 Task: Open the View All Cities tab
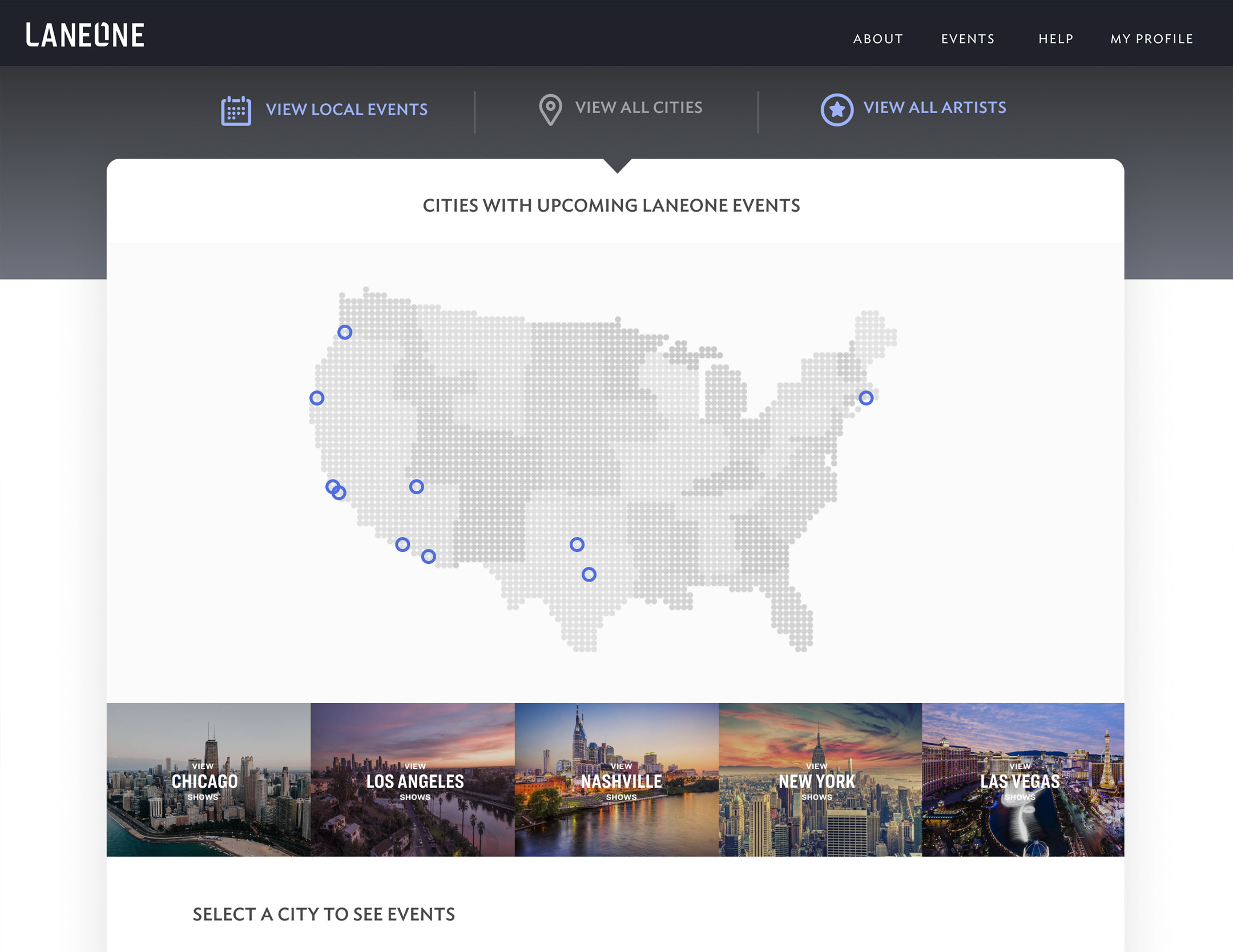(x=638, y=107)
